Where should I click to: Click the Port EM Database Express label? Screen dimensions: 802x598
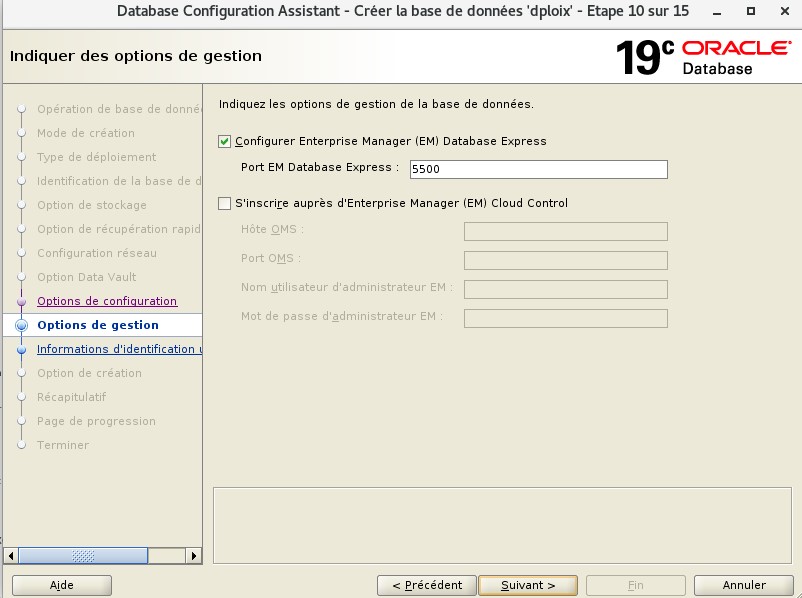pyautogui.click(x=320, y=167)
